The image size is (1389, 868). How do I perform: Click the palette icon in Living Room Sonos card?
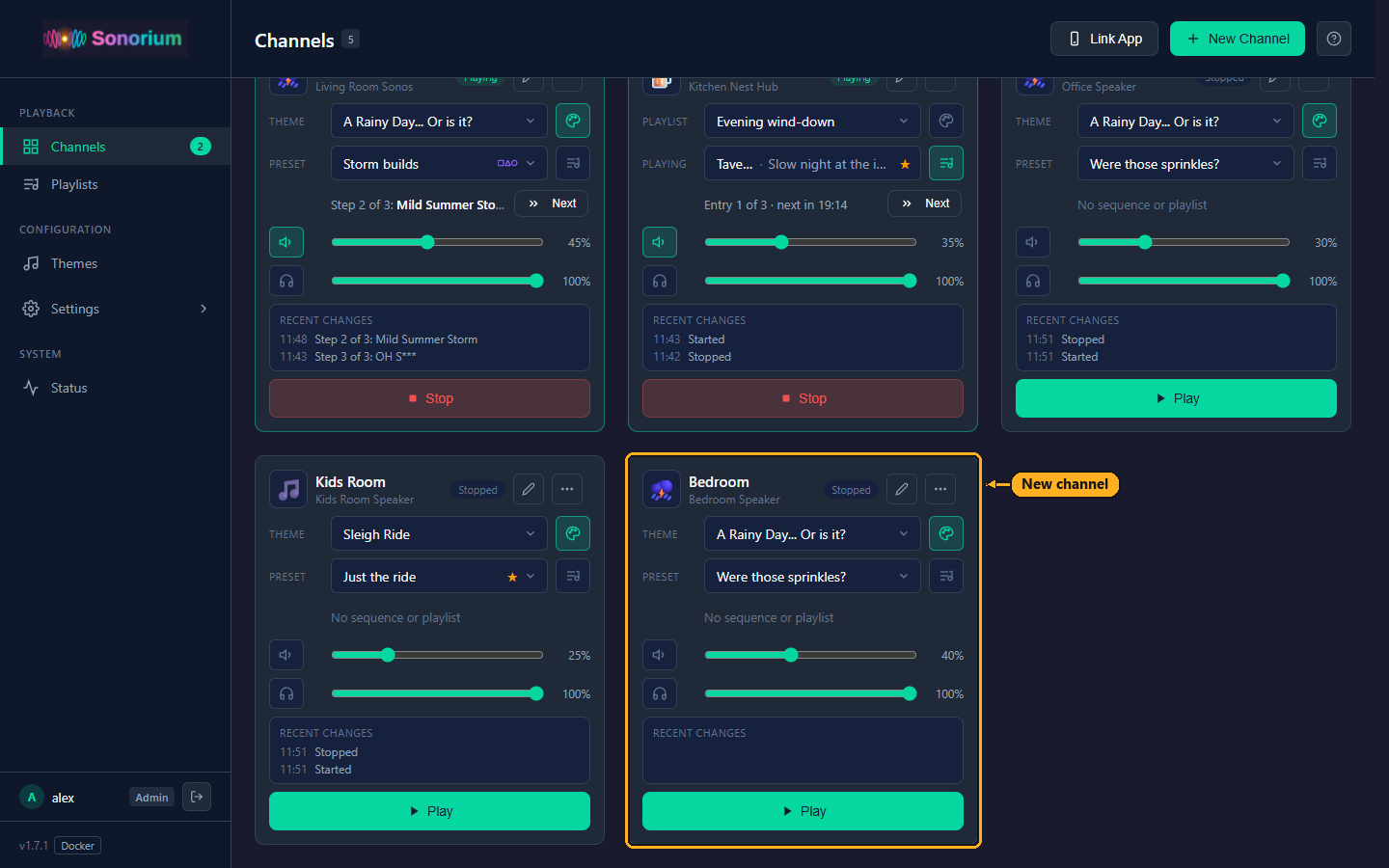point(573,121)
